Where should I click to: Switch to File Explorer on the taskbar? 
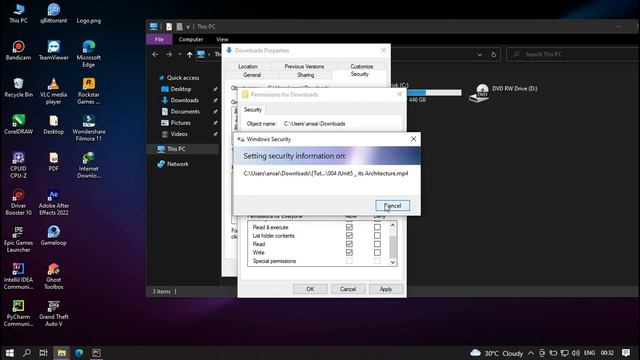62,353
